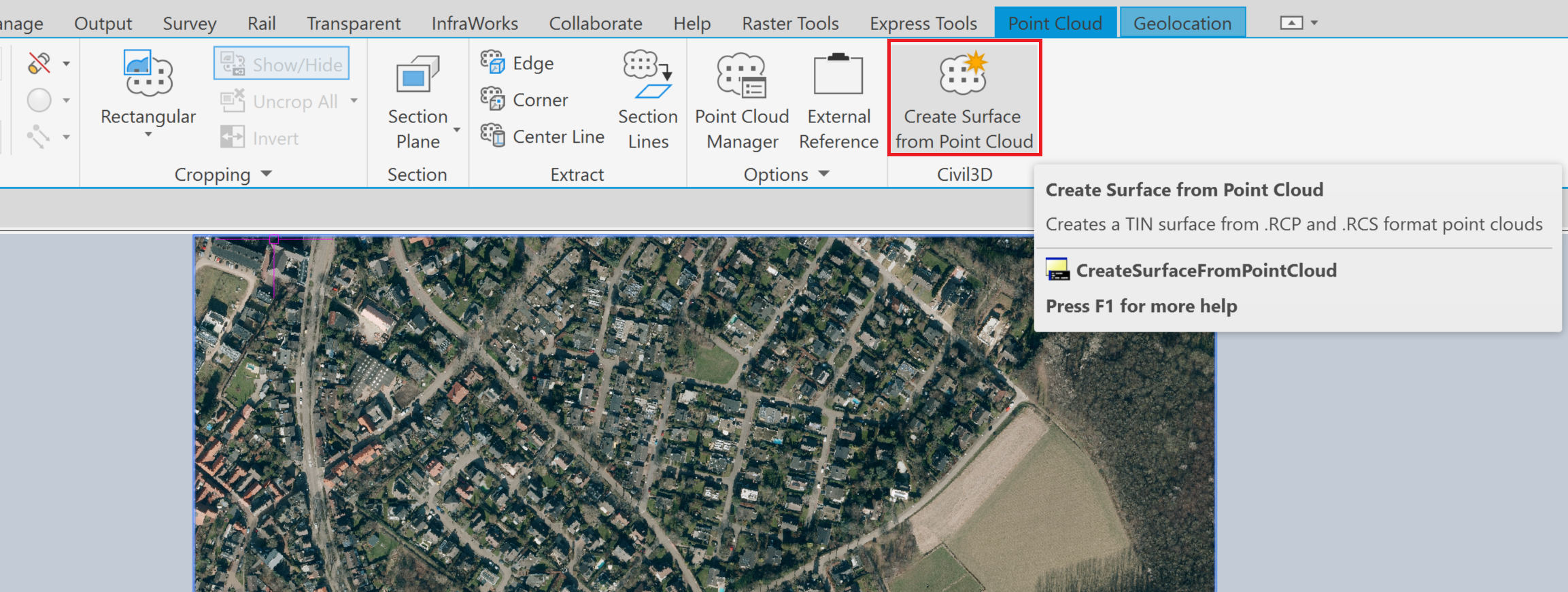Click the Uncrop All button
1568x592 pixels.
coord(280,101)
